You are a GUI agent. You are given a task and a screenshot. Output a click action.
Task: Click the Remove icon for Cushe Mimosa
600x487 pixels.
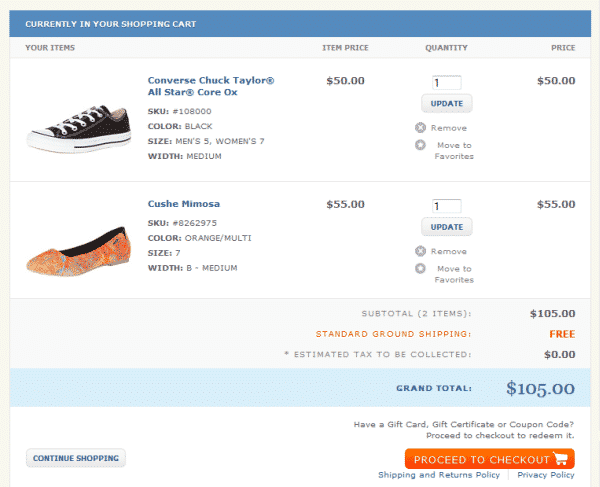(x=420, y=252)
